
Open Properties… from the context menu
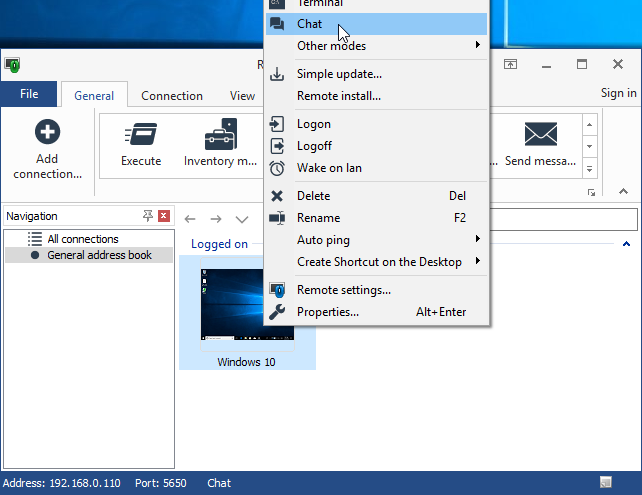[x=376, y=312]
